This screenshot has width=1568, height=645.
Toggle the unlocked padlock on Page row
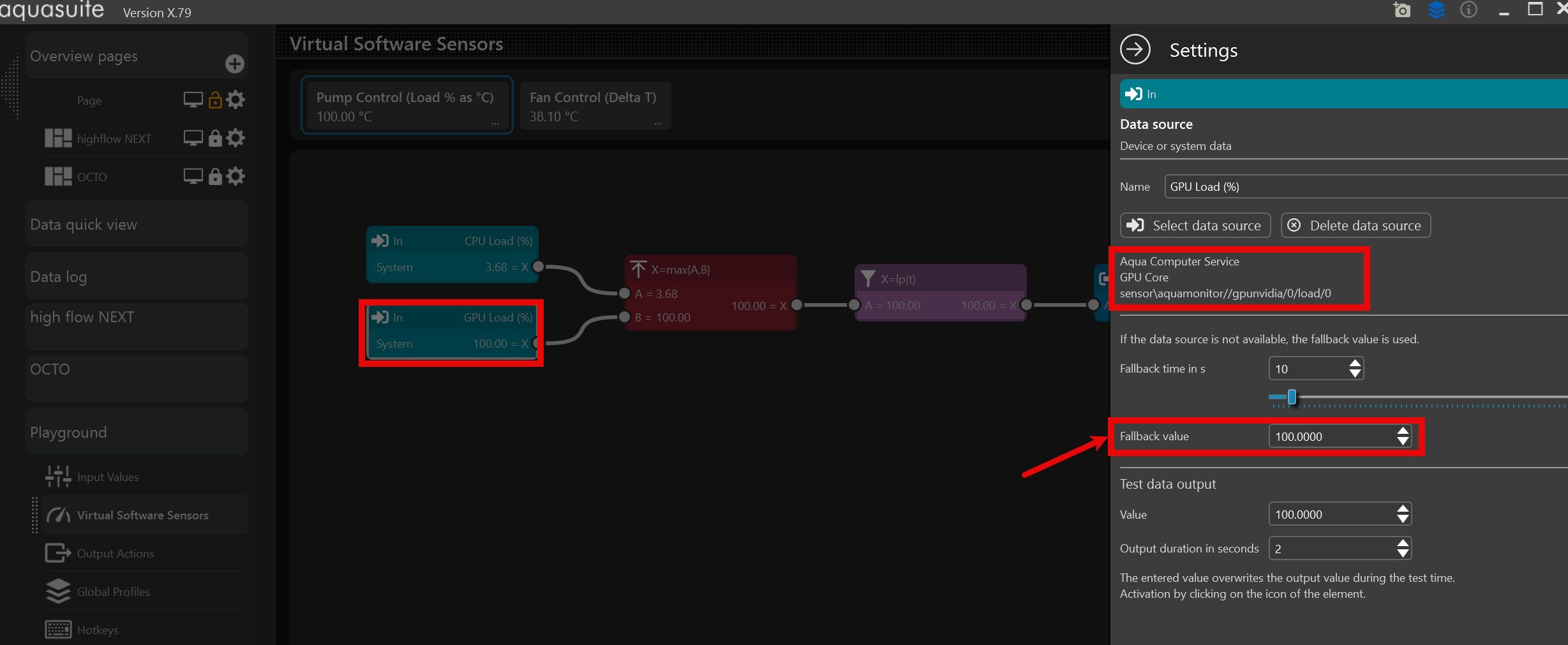pos(215,100)
